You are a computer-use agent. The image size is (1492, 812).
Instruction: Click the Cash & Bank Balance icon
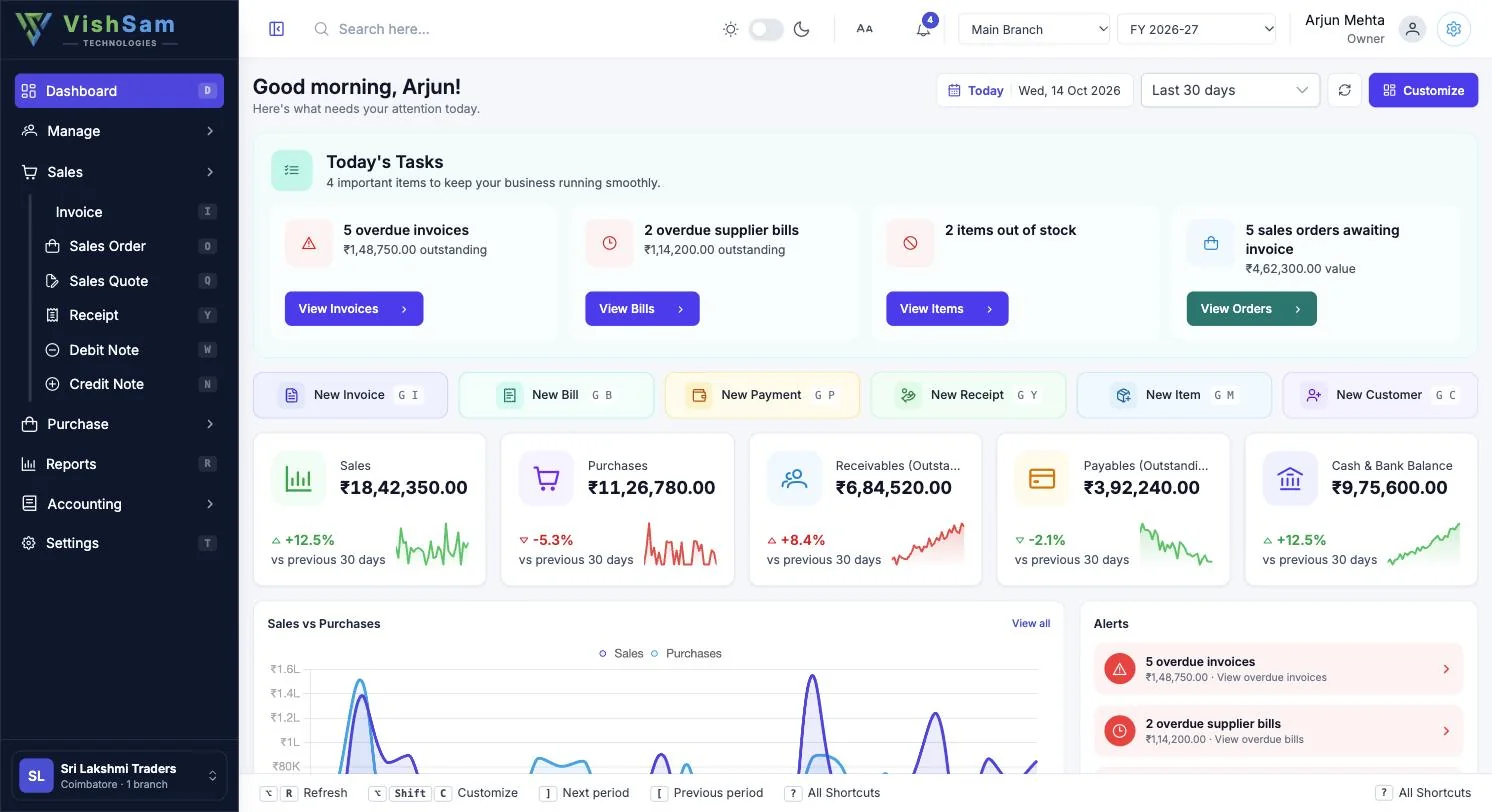[1290, 478]
